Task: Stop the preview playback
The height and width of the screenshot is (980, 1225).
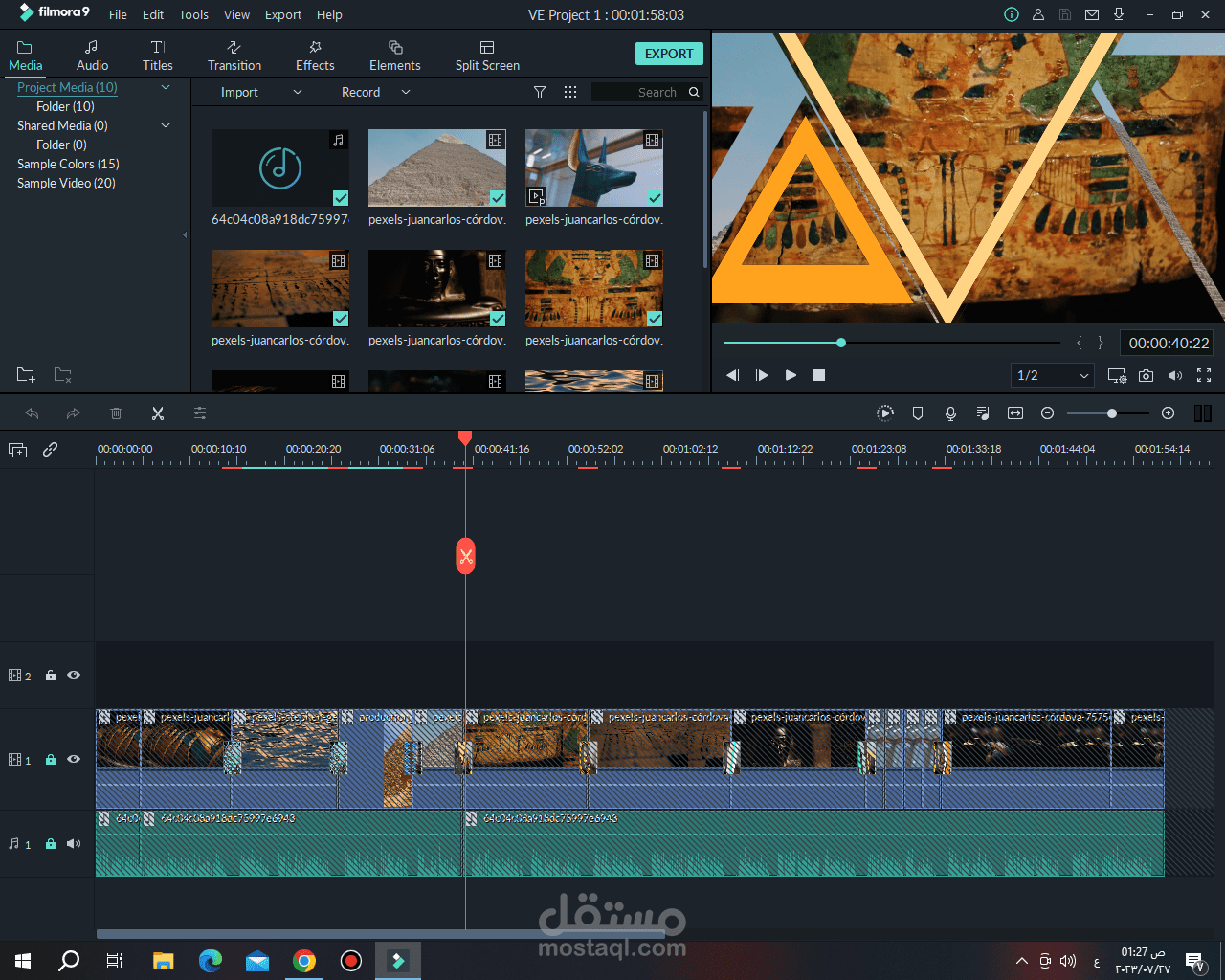Action: [x=819, y=375]
